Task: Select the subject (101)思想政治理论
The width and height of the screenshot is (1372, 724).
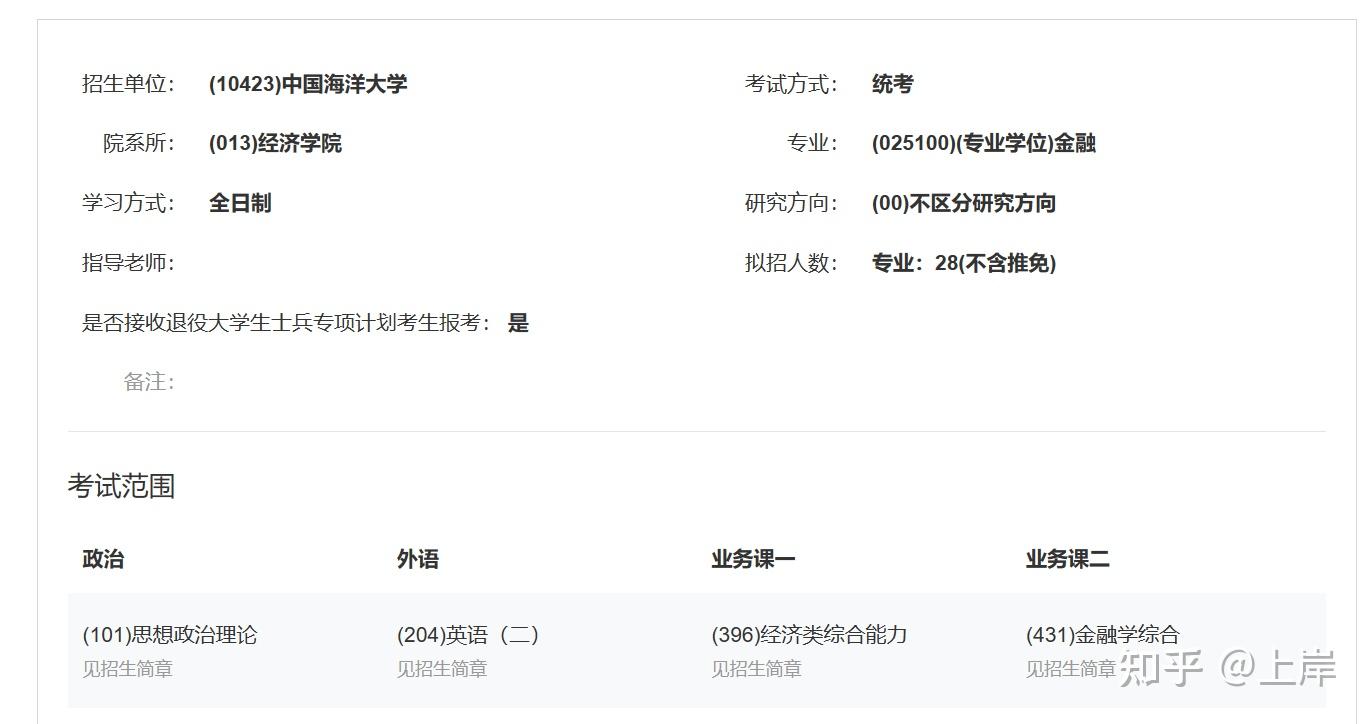Action: pos(169,635)
